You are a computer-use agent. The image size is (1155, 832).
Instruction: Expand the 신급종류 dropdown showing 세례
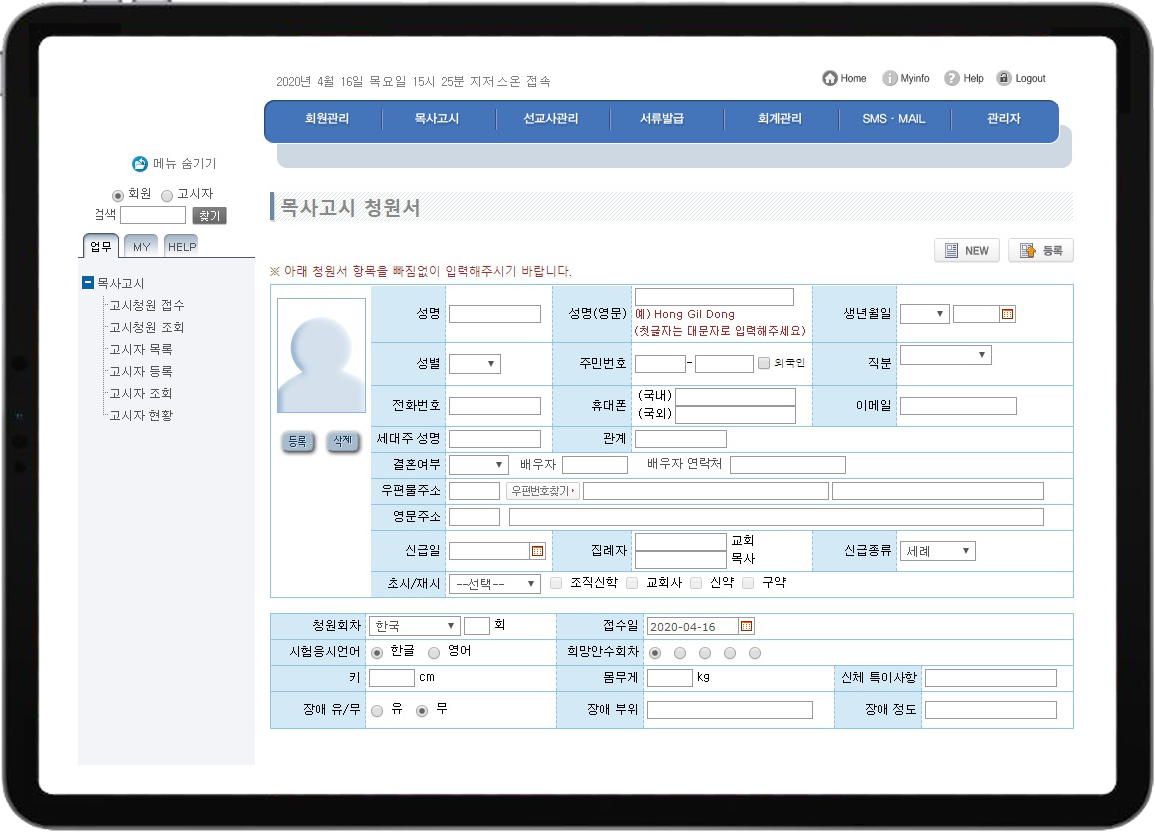938,551
